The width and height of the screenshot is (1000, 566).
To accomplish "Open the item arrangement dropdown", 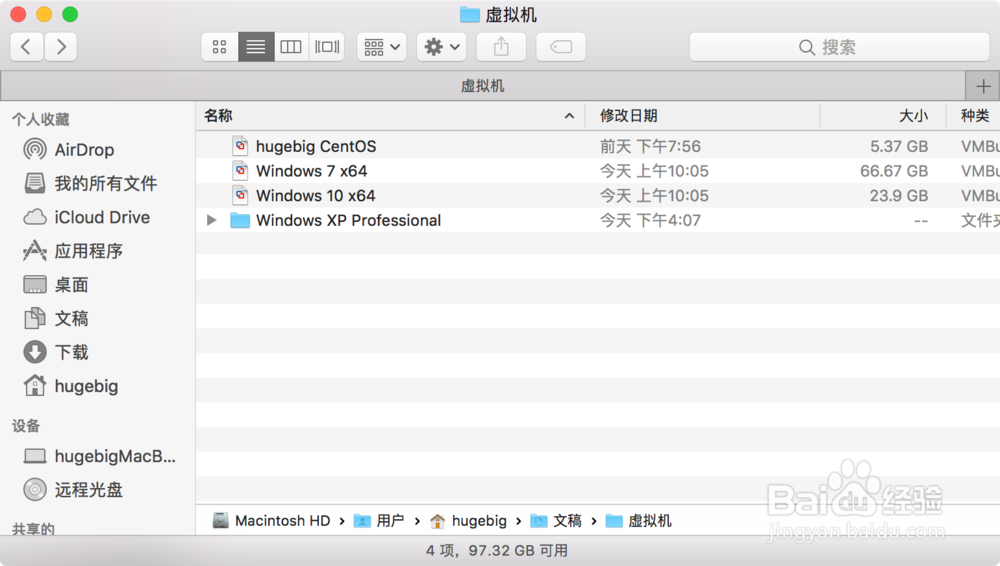I will coord(381,47).
